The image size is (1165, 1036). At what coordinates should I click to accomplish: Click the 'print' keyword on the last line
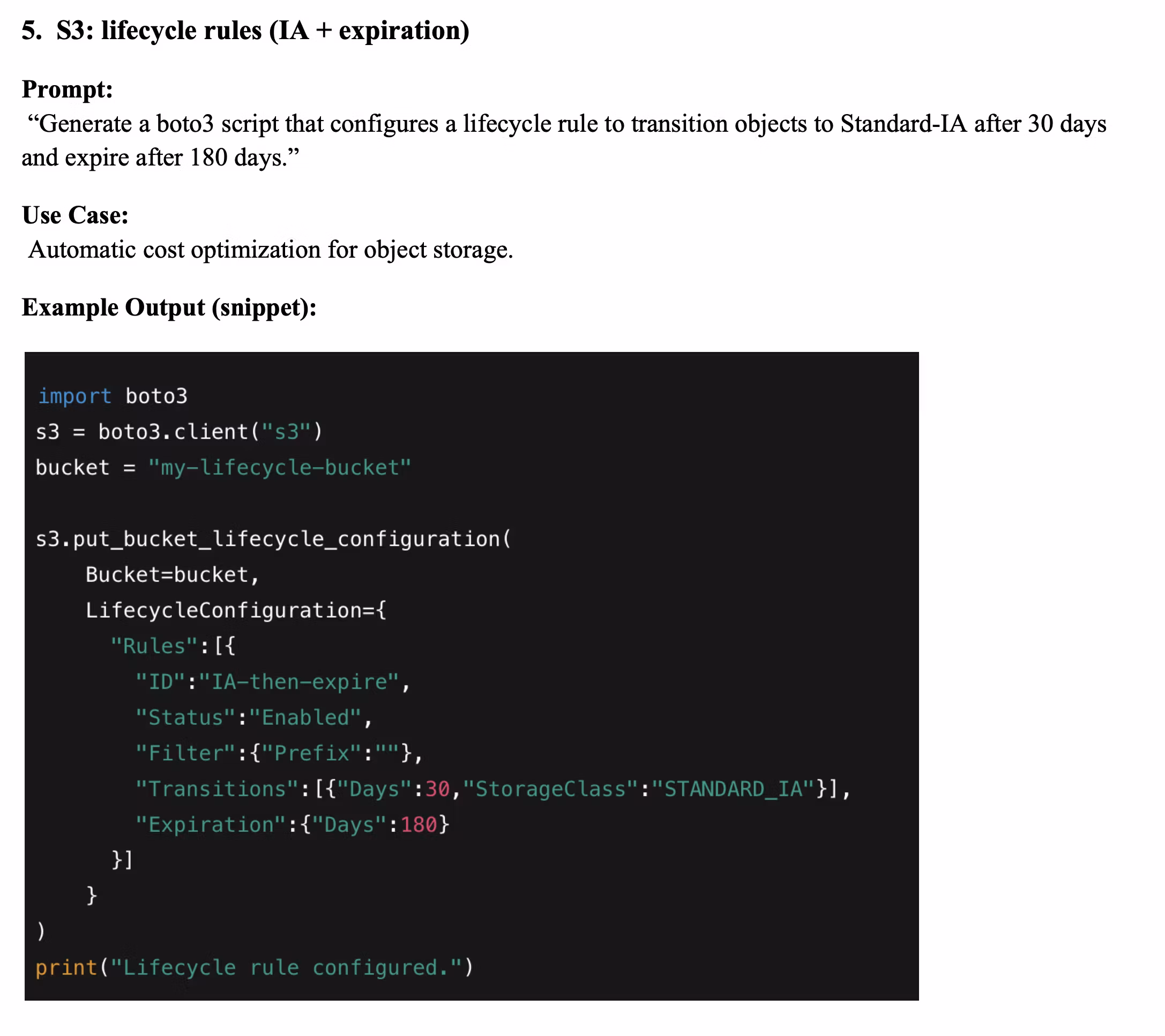tap(66, 967)
